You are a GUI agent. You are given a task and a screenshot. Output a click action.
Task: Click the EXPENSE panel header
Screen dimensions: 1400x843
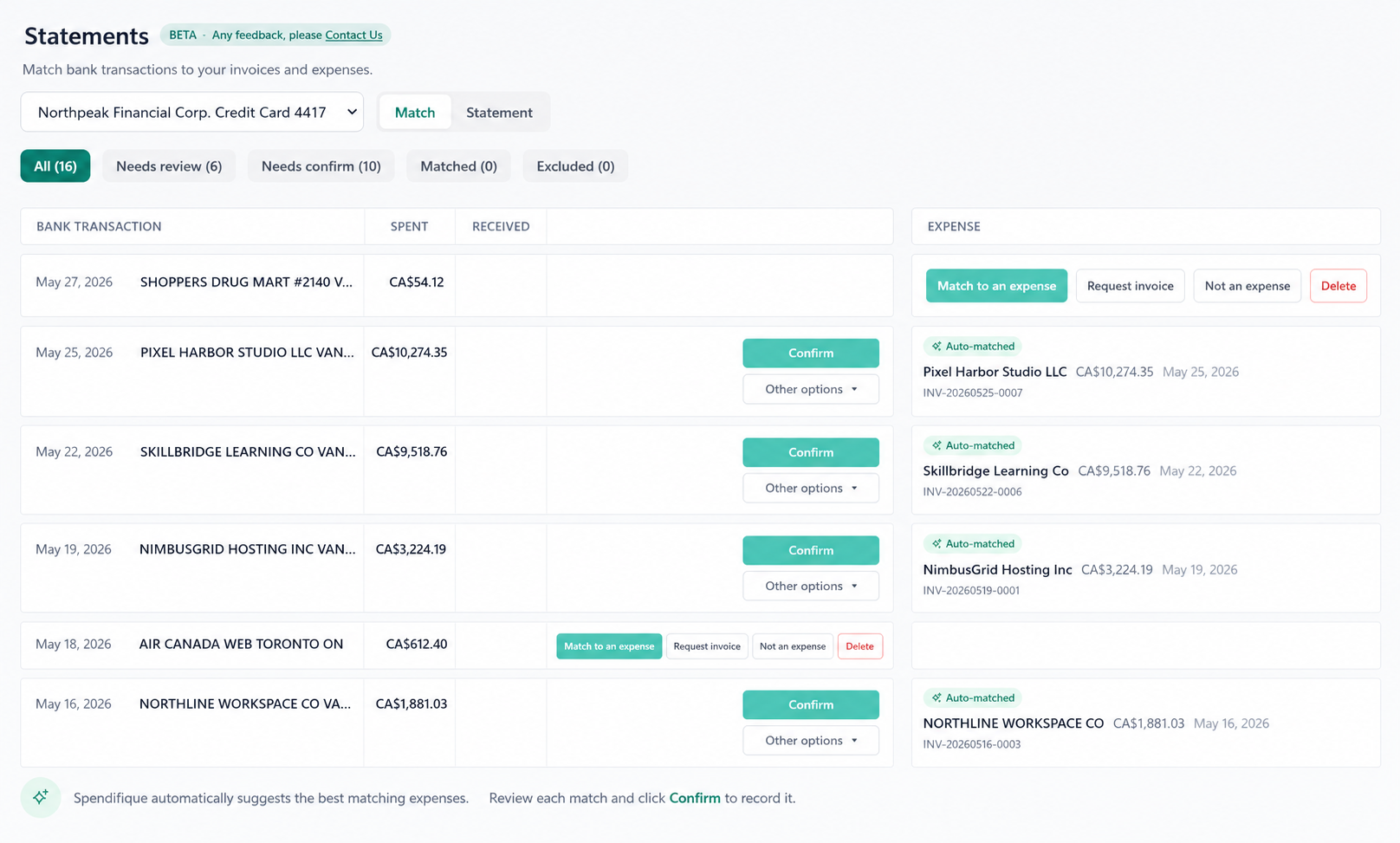tap(954, 226)
